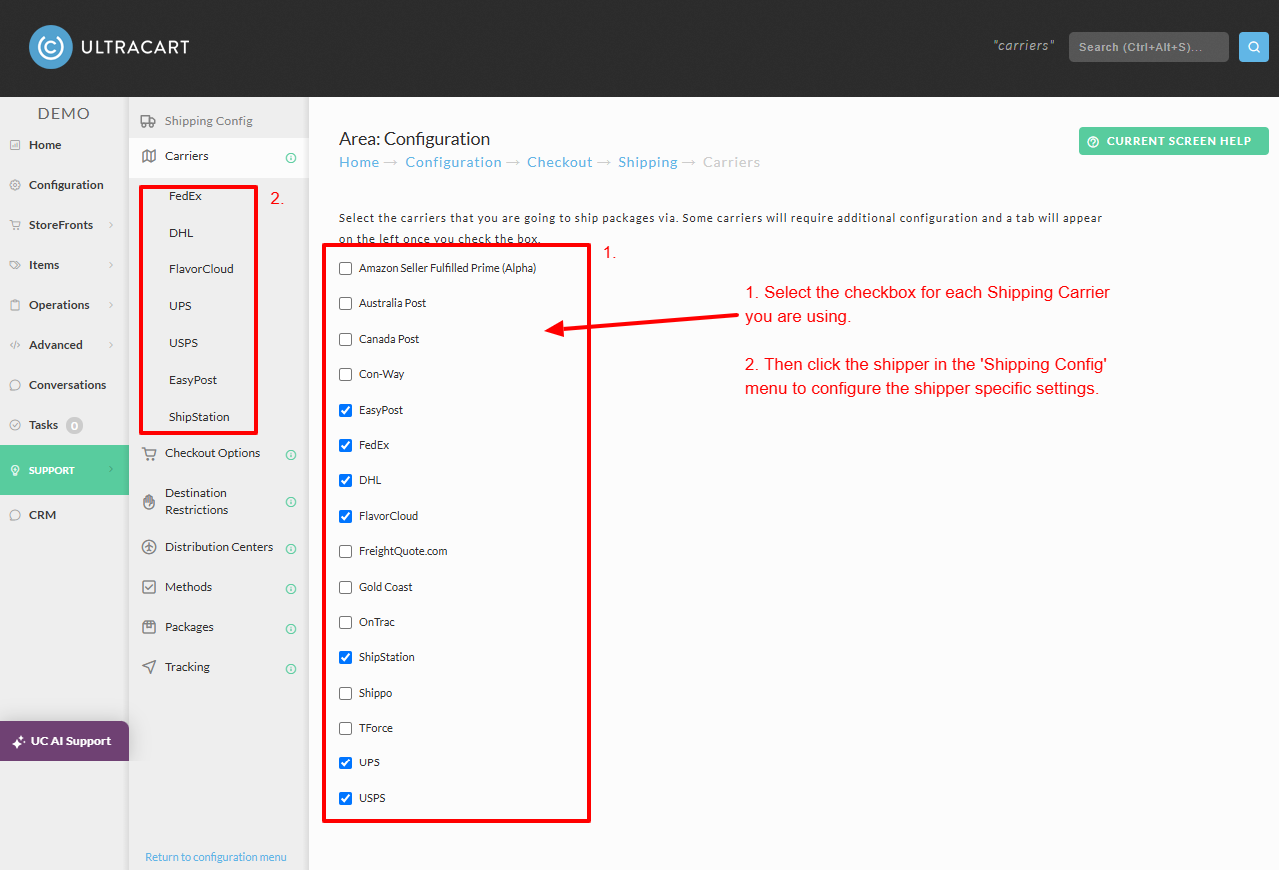Click the Methods checkbox icon
The image size is (1279, 870).
point(149,587)
